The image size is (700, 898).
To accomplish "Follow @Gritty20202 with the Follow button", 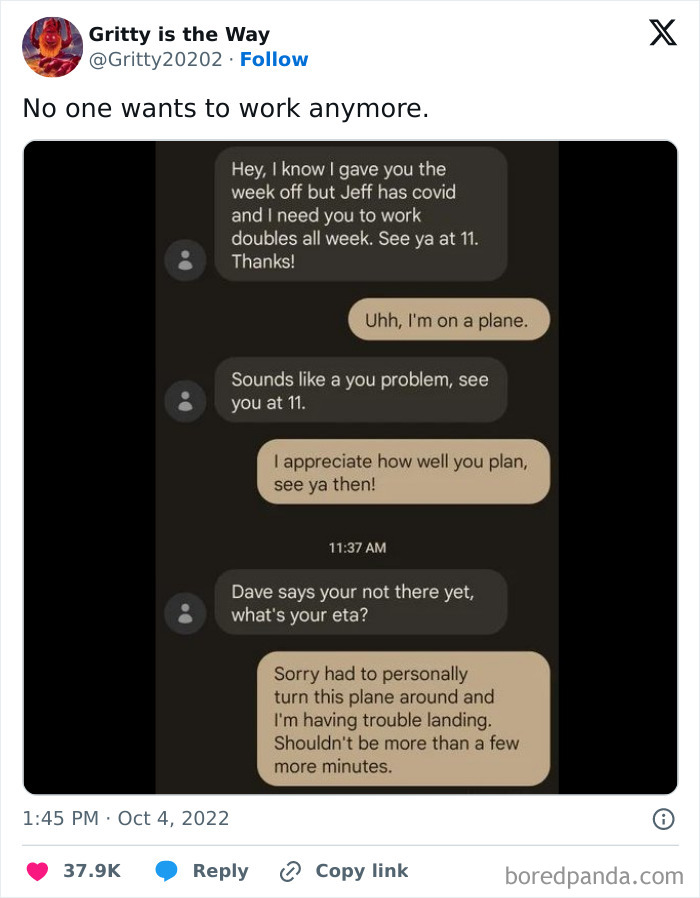I will point(275,60).
